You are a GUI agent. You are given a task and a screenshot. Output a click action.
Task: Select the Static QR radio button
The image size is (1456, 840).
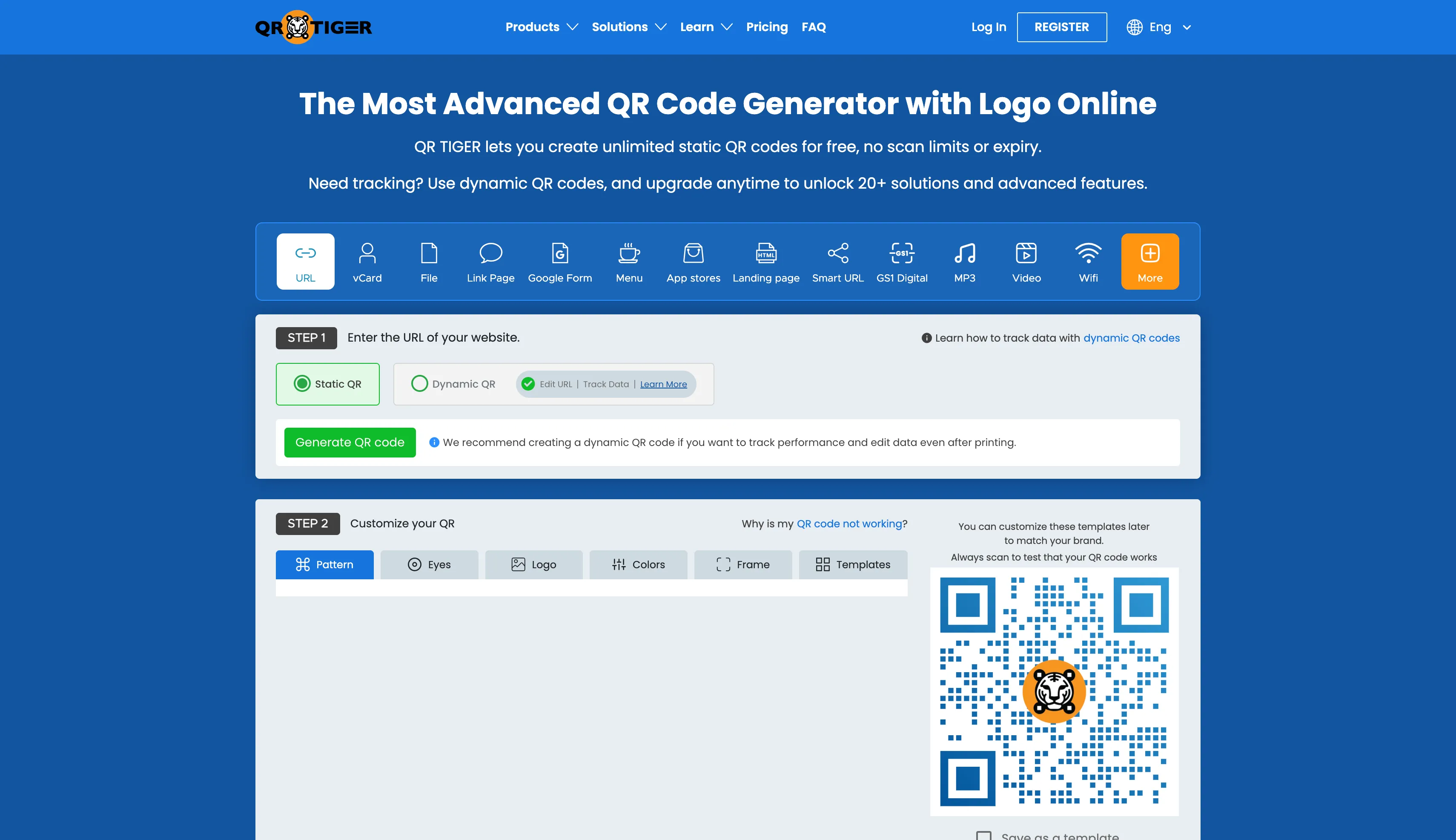pyautogui.click(x=302, y=384)
